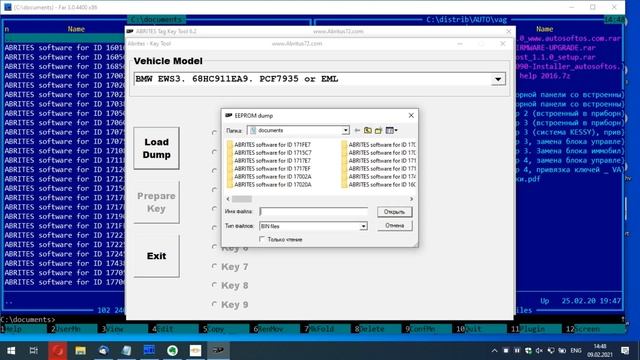This screenshot has height=360, width=640.
Task: Select 'ABRITES software for ID 1717E7' folder
Action: pos(272,160)
